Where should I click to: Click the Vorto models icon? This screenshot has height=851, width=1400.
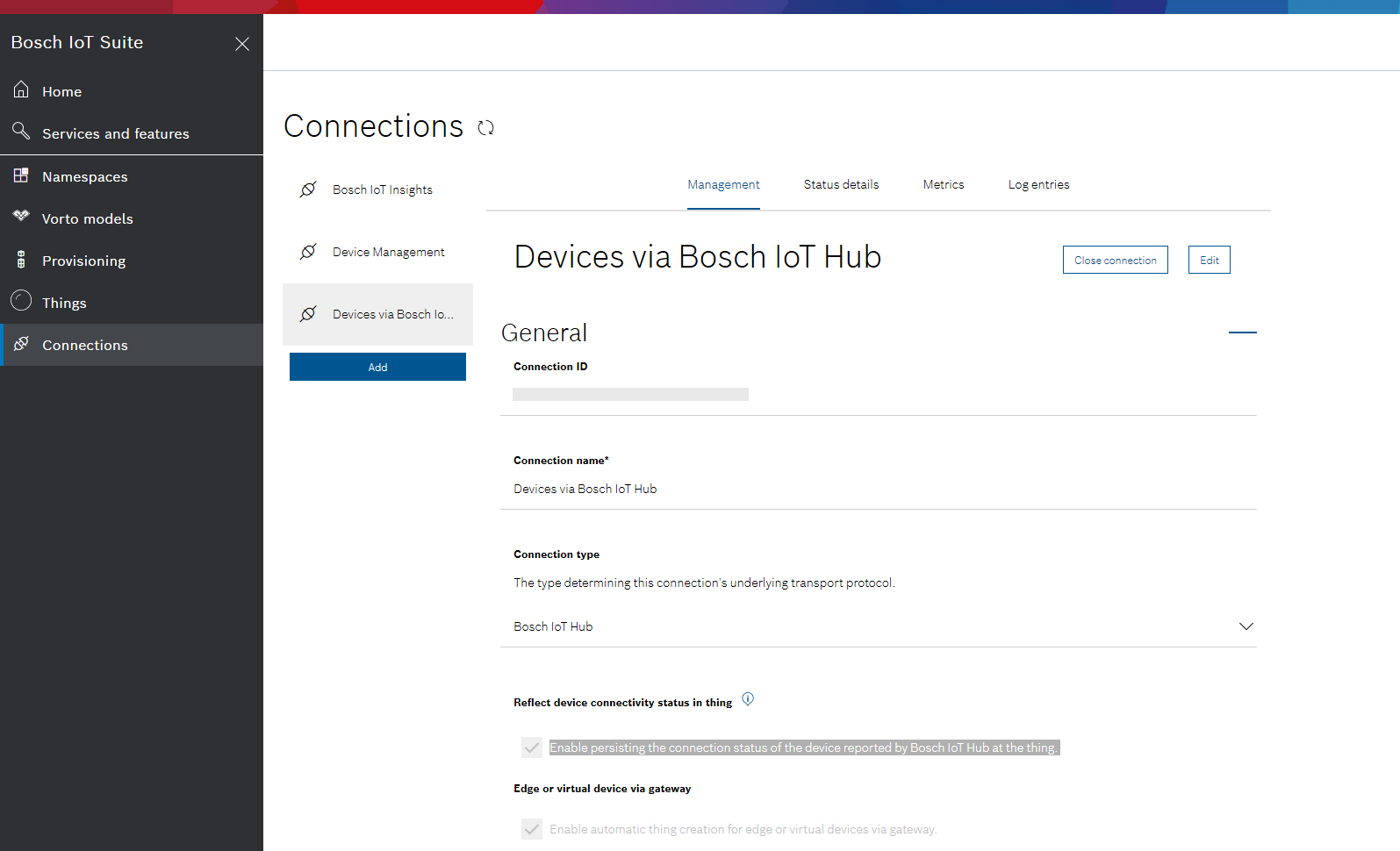[x=21, y=216]
